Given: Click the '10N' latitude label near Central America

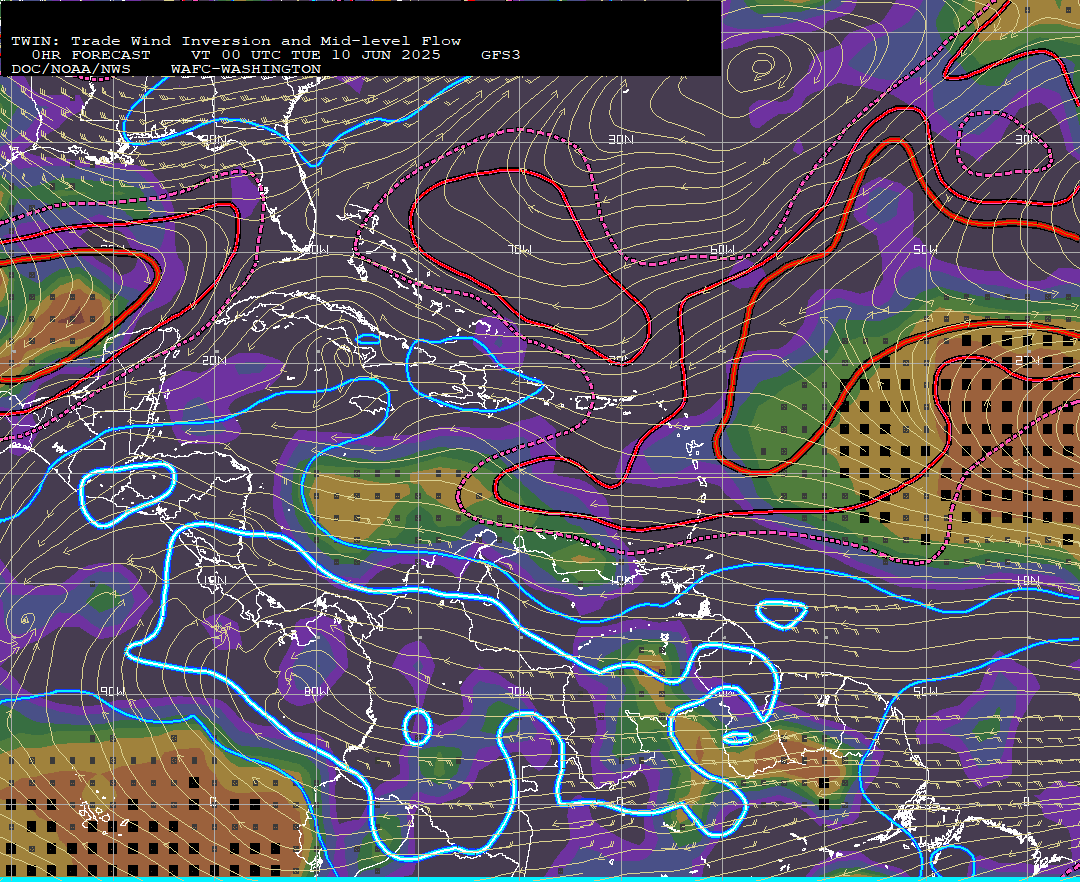Looking at the screenshot, I should pos(214,580).
